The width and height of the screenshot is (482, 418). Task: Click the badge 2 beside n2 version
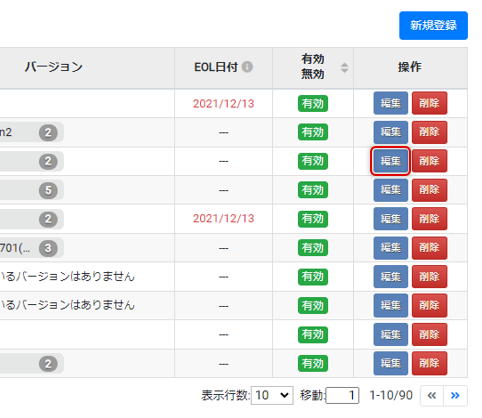click(x=48, y=133)
